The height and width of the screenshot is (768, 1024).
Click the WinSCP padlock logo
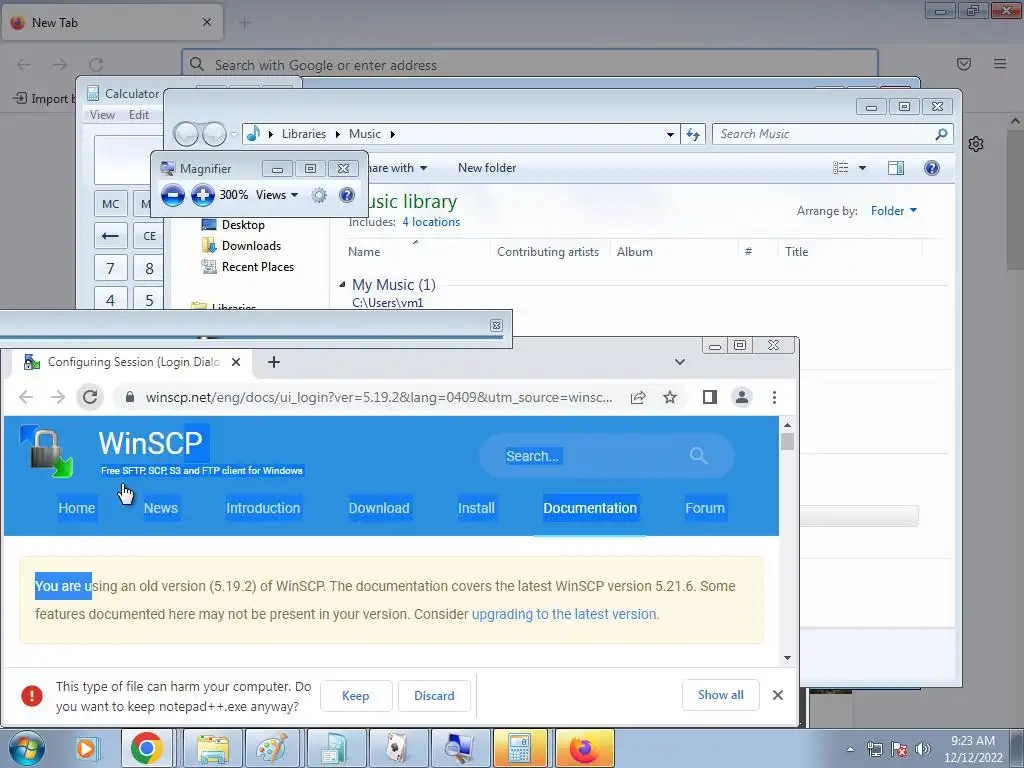[46, 451]
